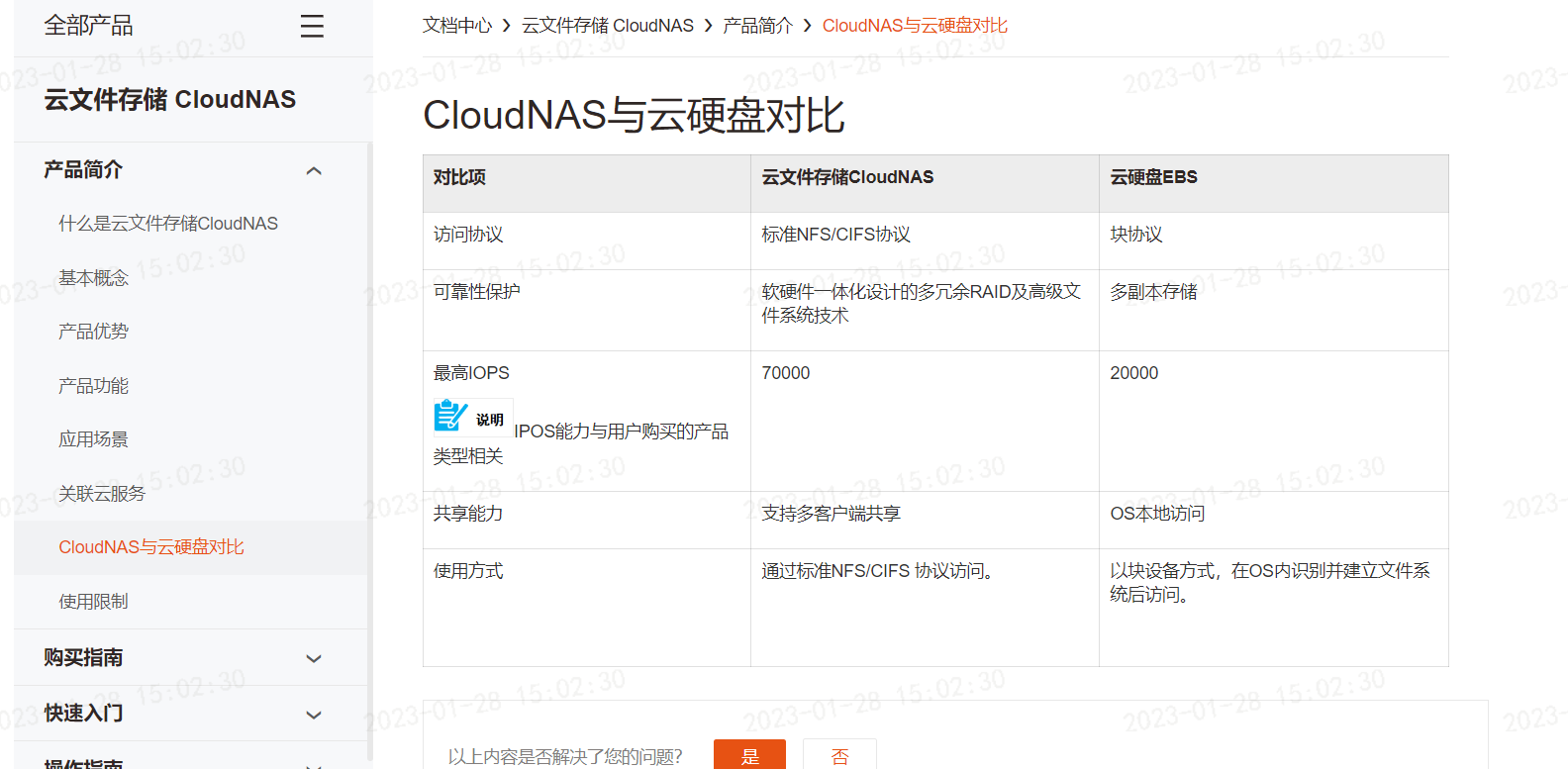Click the 是 feedback button
The height and width of the screenshot is (769, 1568).
tap(749, 756)
